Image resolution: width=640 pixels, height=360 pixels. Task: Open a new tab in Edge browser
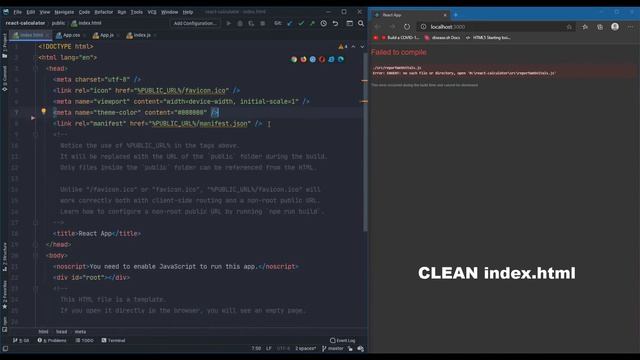(456, 15)
